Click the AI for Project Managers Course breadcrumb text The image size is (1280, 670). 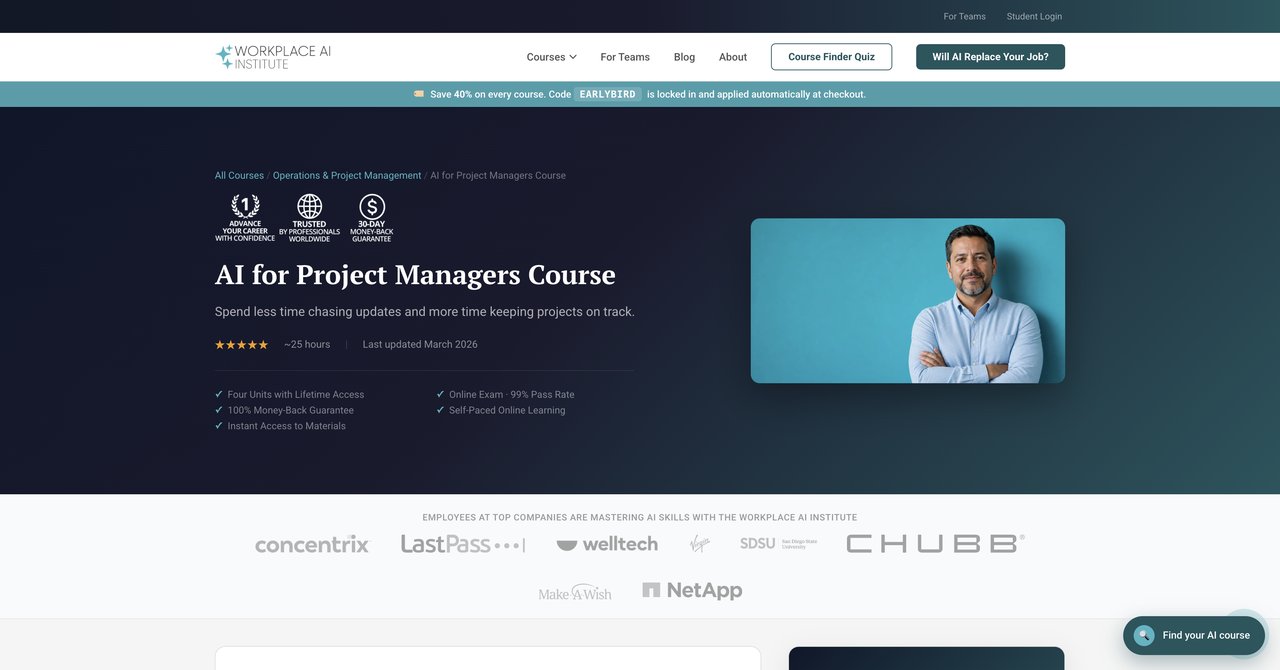pyautogui.click(x=498, y=176)
